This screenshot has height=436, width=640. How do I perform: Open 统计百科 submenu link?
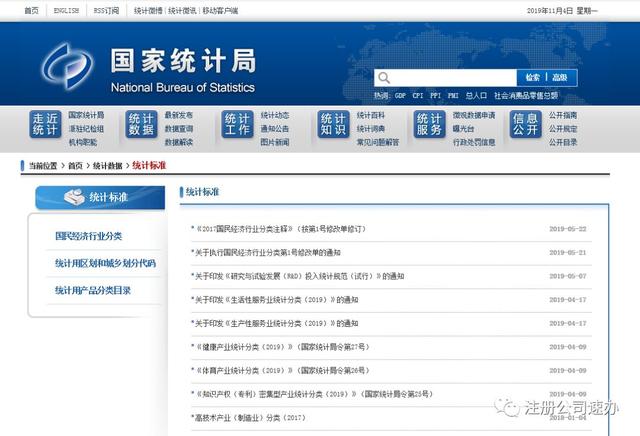[371, 115]
